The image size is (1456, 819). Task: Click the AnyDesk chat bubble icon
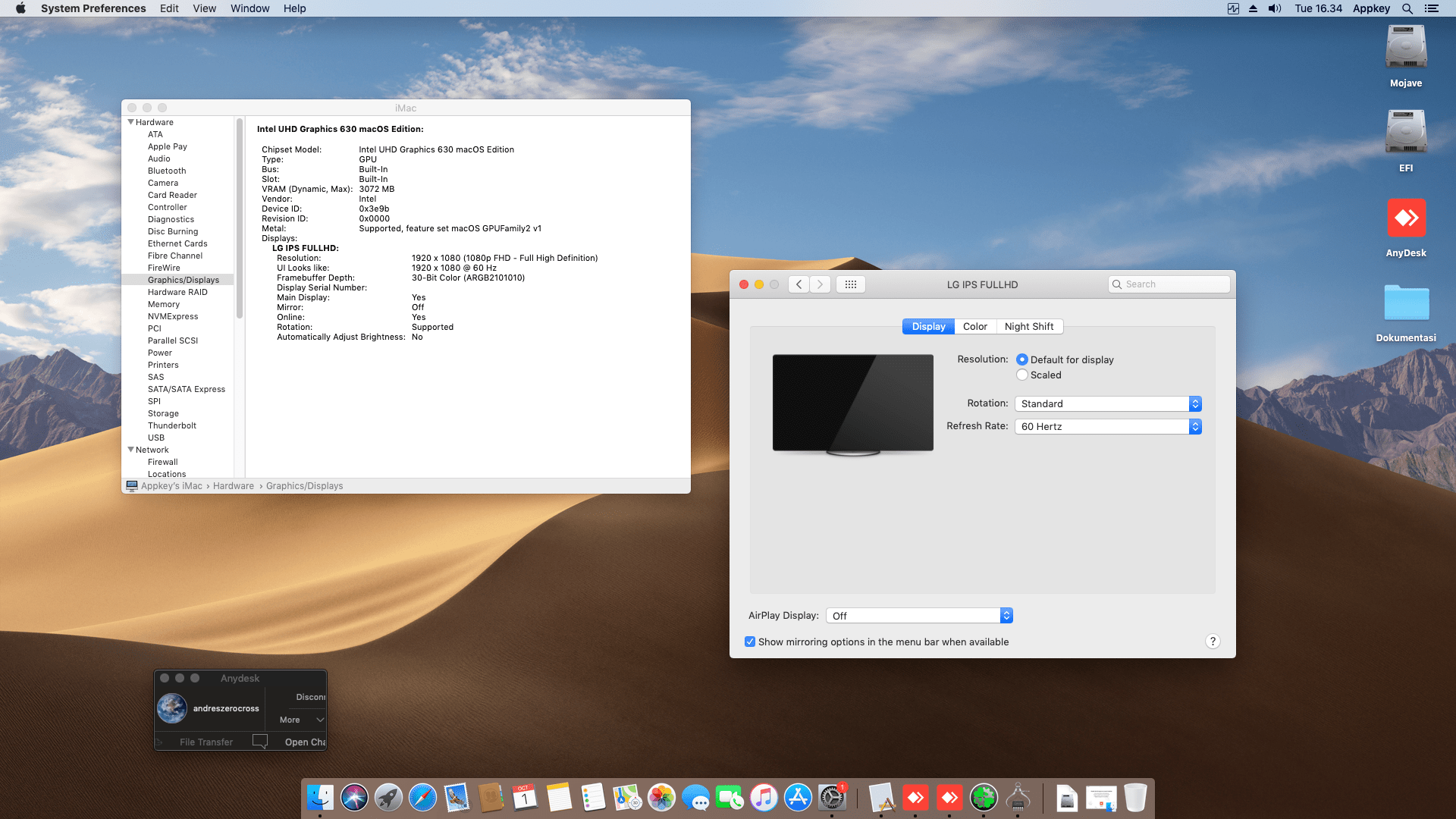(x=259, y=742)
